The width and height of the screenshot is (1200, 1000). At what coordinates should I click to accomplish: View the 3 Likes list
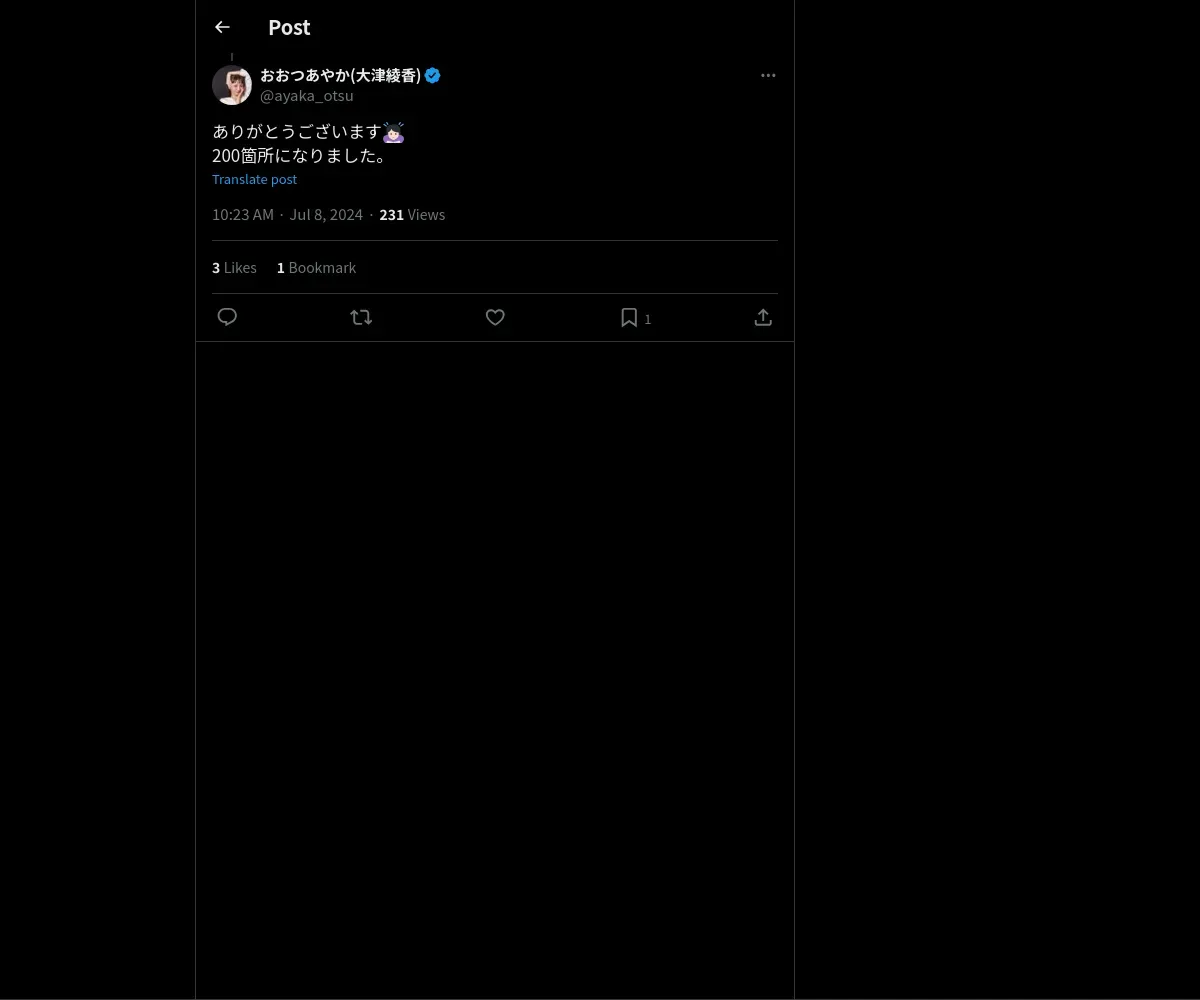click(x=234, y=267)
